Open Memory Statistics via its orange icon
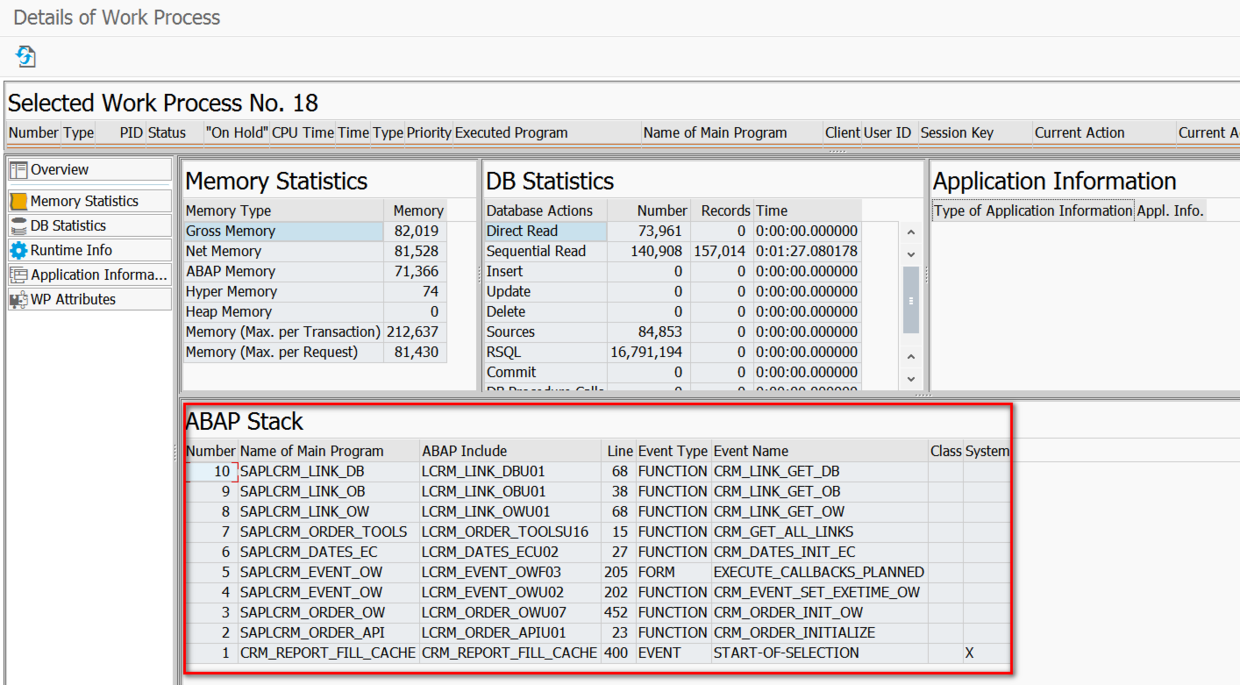The width and height of the screenshot is (1240, 685). [18, 201]
